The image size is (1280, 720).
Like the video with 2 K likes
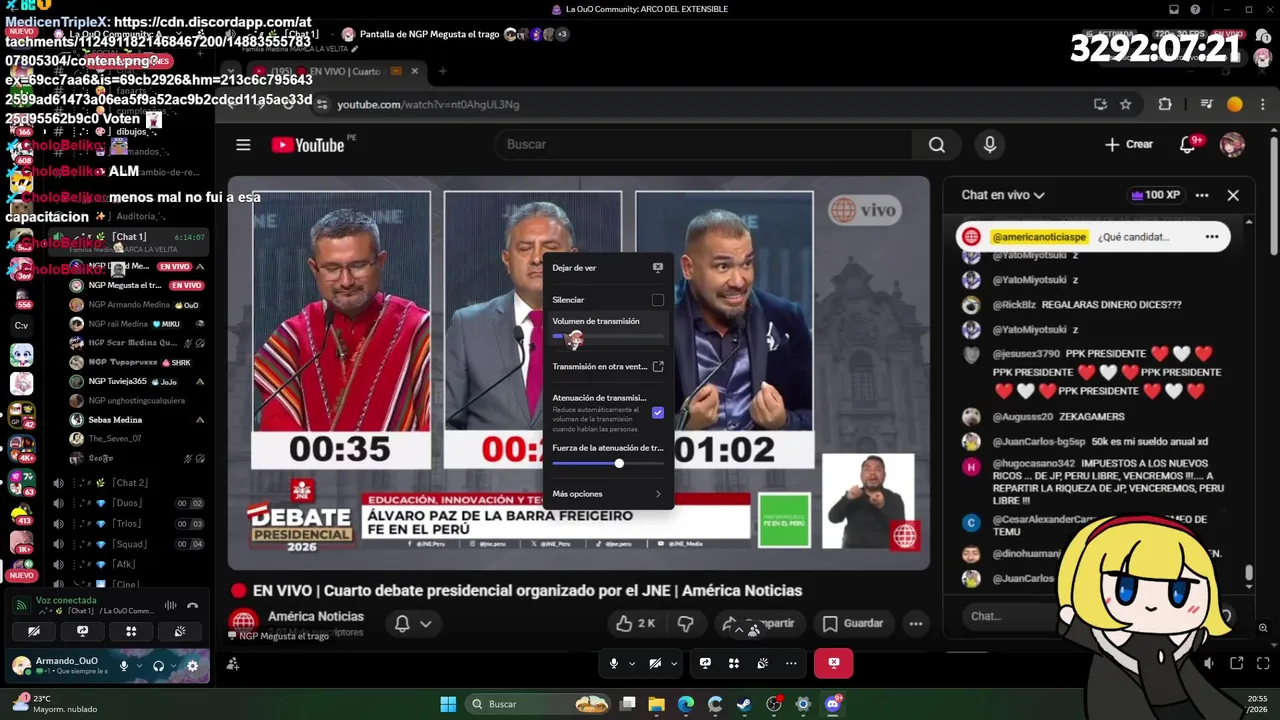point(636,623)
